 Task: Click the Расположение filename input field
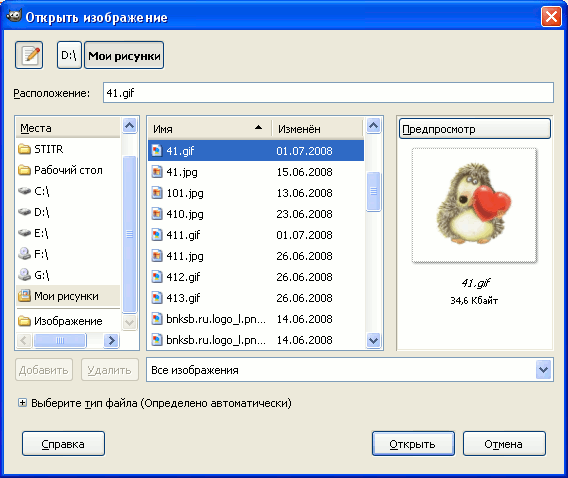tap(328, 93)
